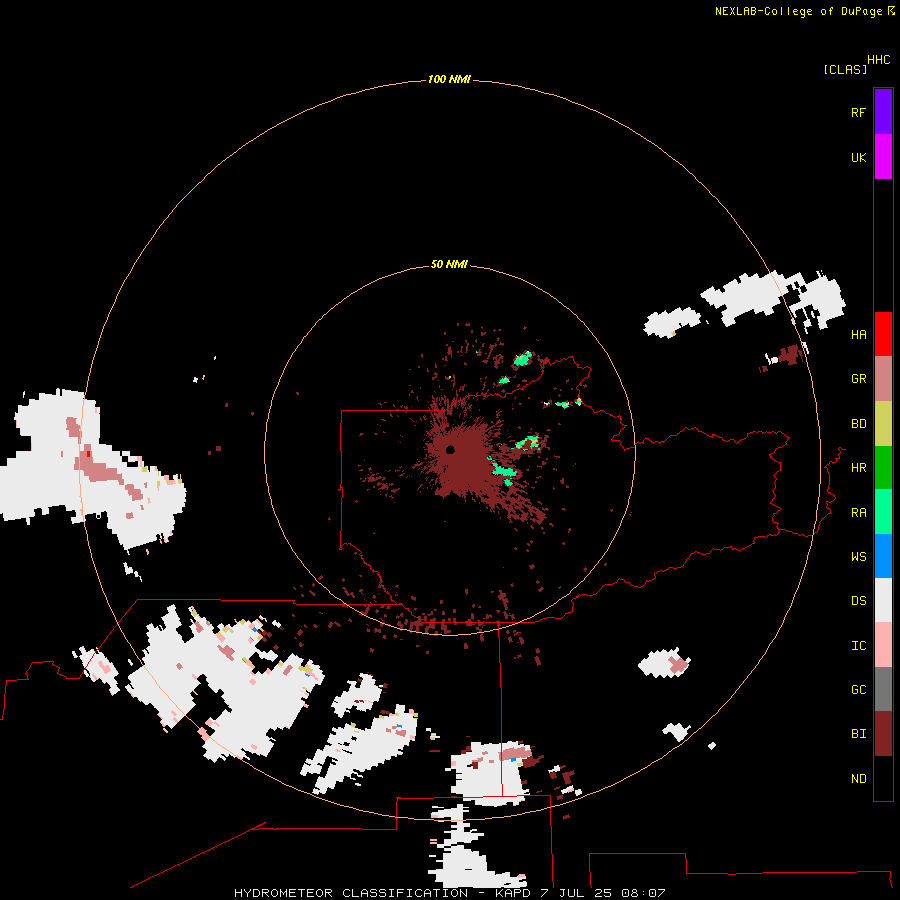Click the DS legend label
Screen dimensions: 900x900
[859, 601]
